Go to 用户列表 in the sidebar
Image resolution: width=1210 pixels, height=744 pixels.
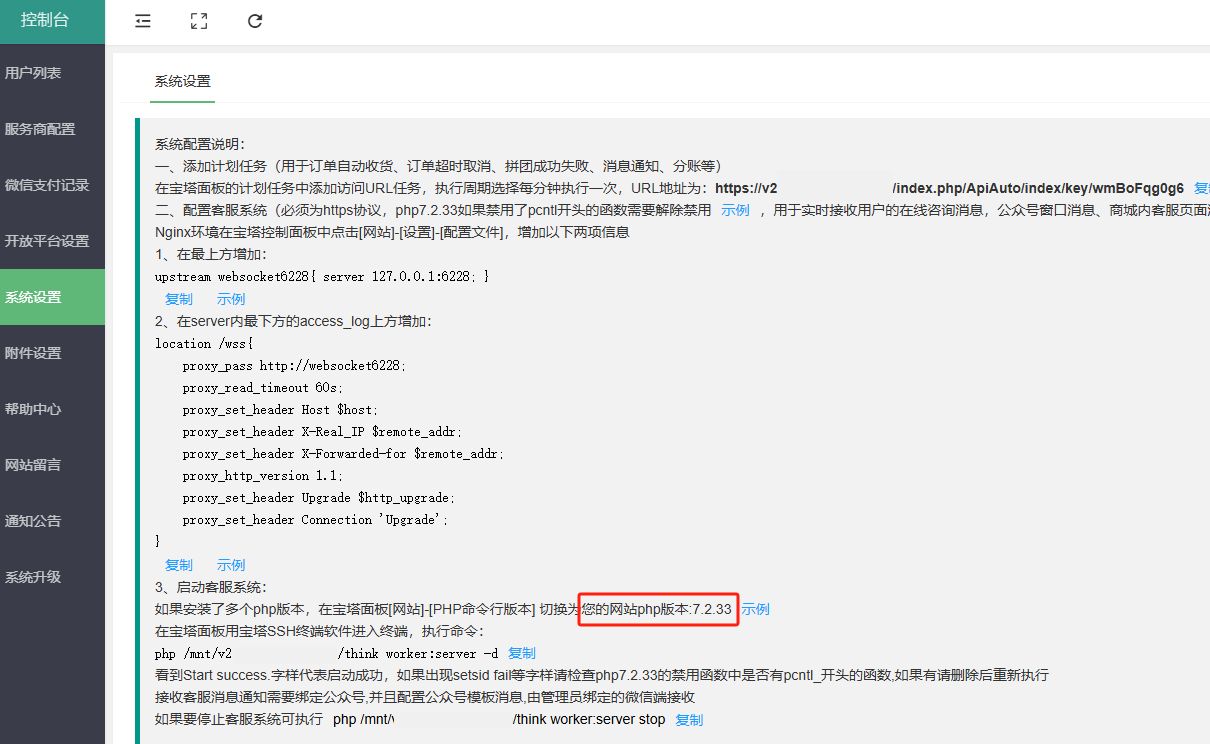coord(33,73)
